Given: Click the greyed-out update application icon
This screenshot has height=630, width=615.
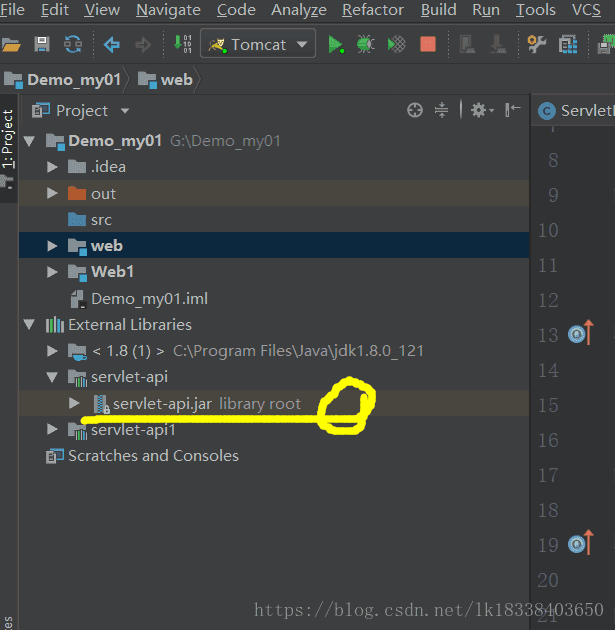Looking at the screenshot, I should 467,44.
